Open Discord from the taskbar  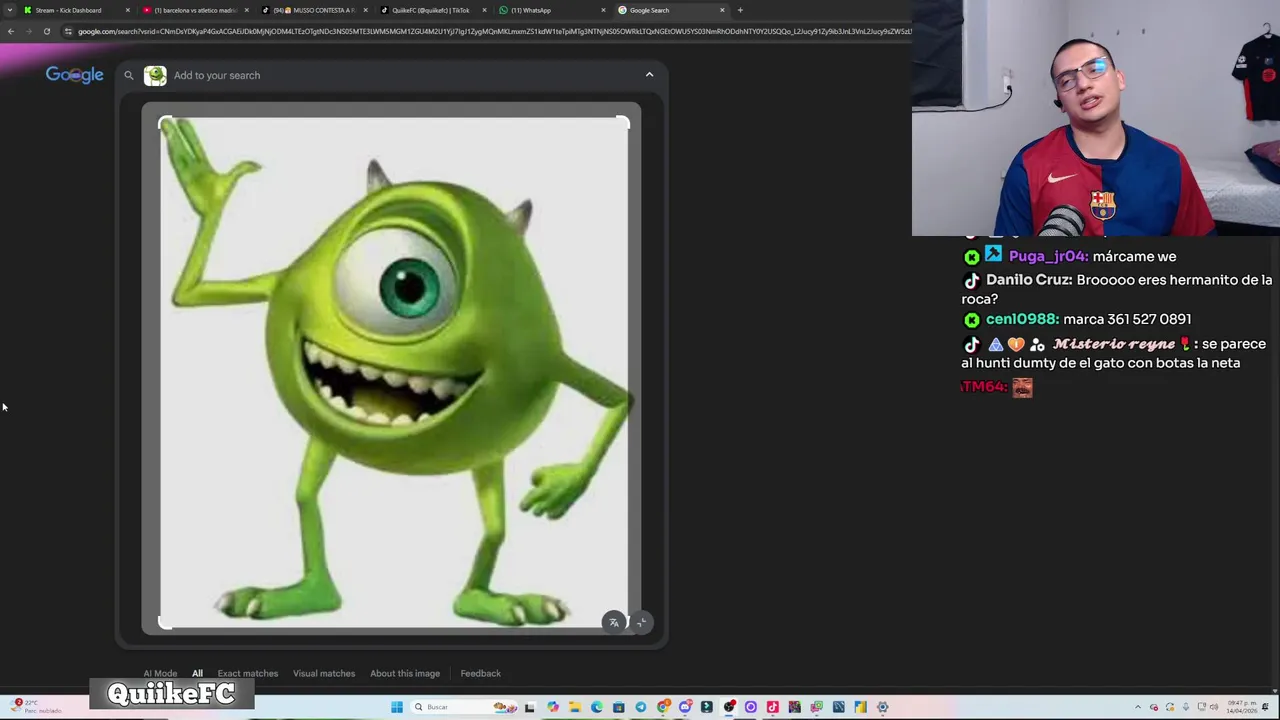[685, 707]
